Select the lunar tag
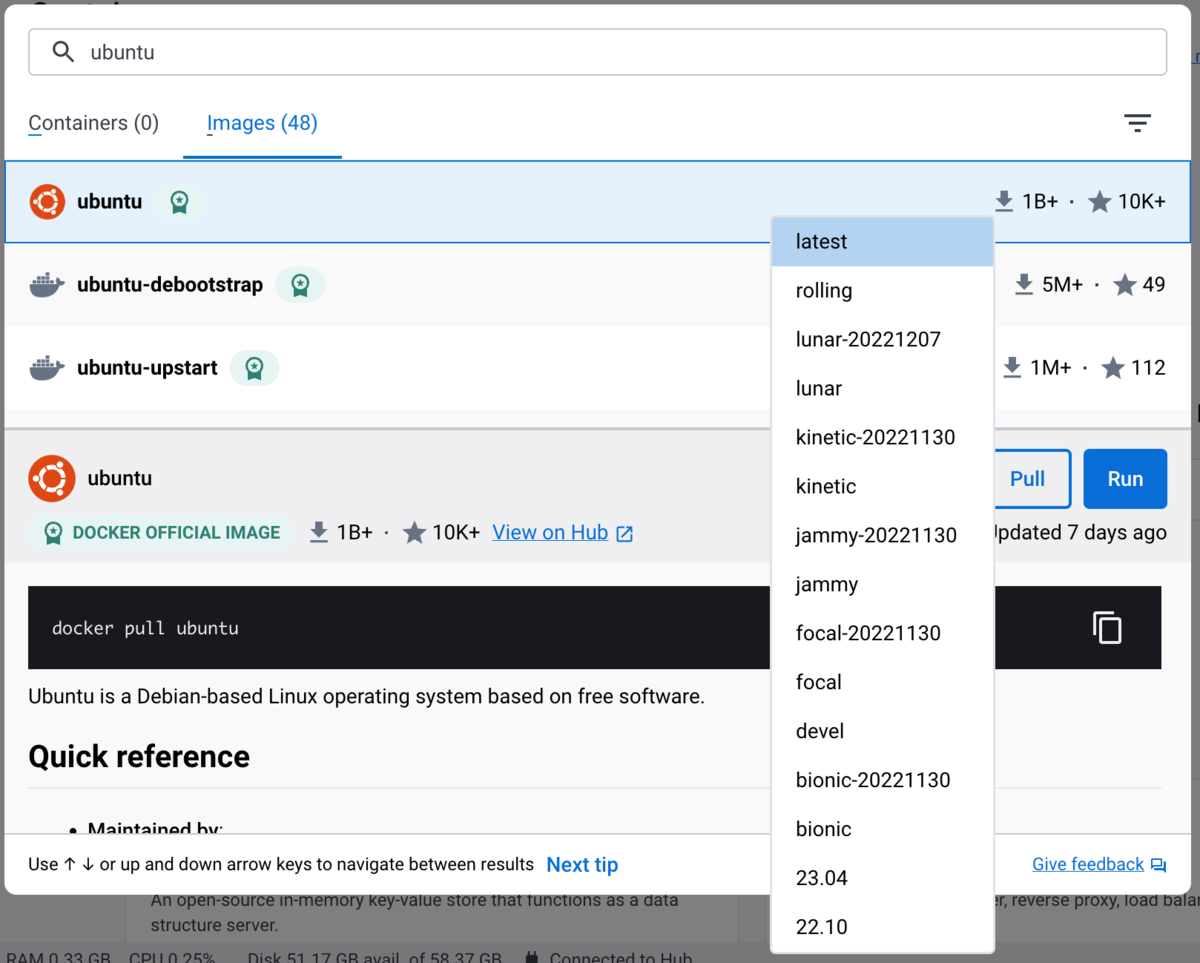 coord(882,389)
